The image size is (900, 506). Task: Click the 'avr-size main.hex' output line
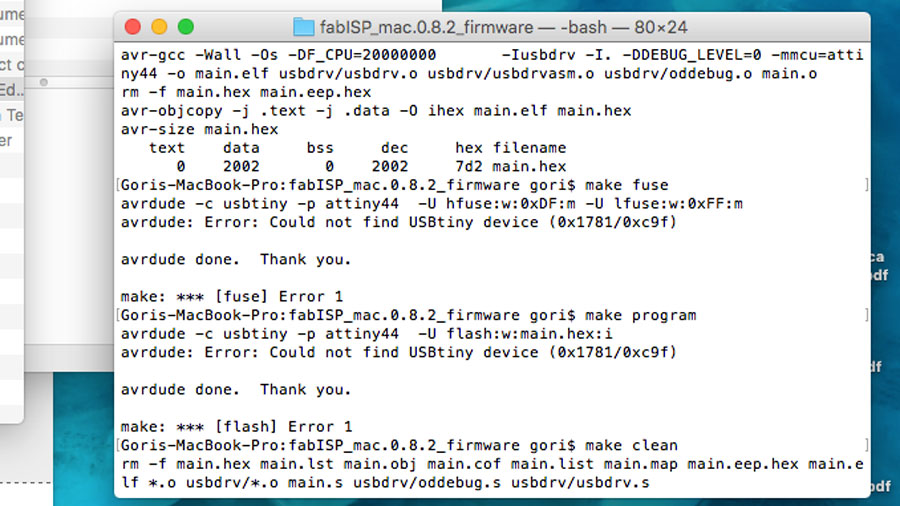[x=199, y=129]
